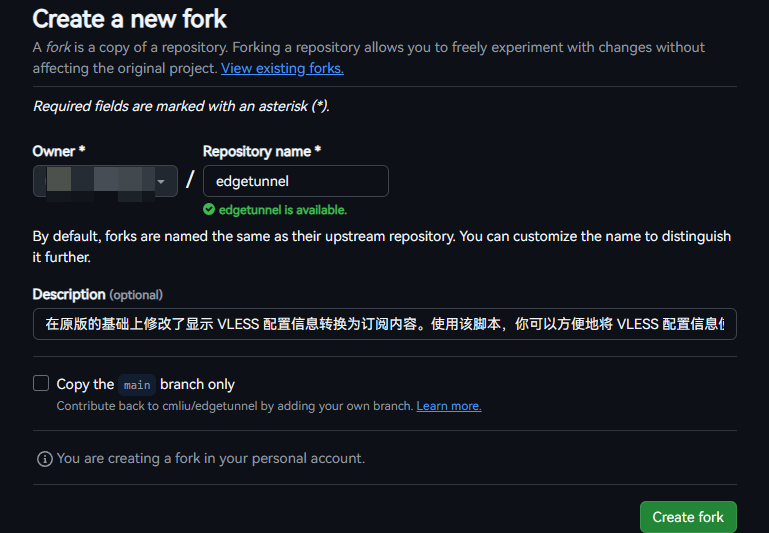Image resolution: width=769 pixels, height=533 pixels.
Task: Click the personal account fork notice text
Action: 211,459
